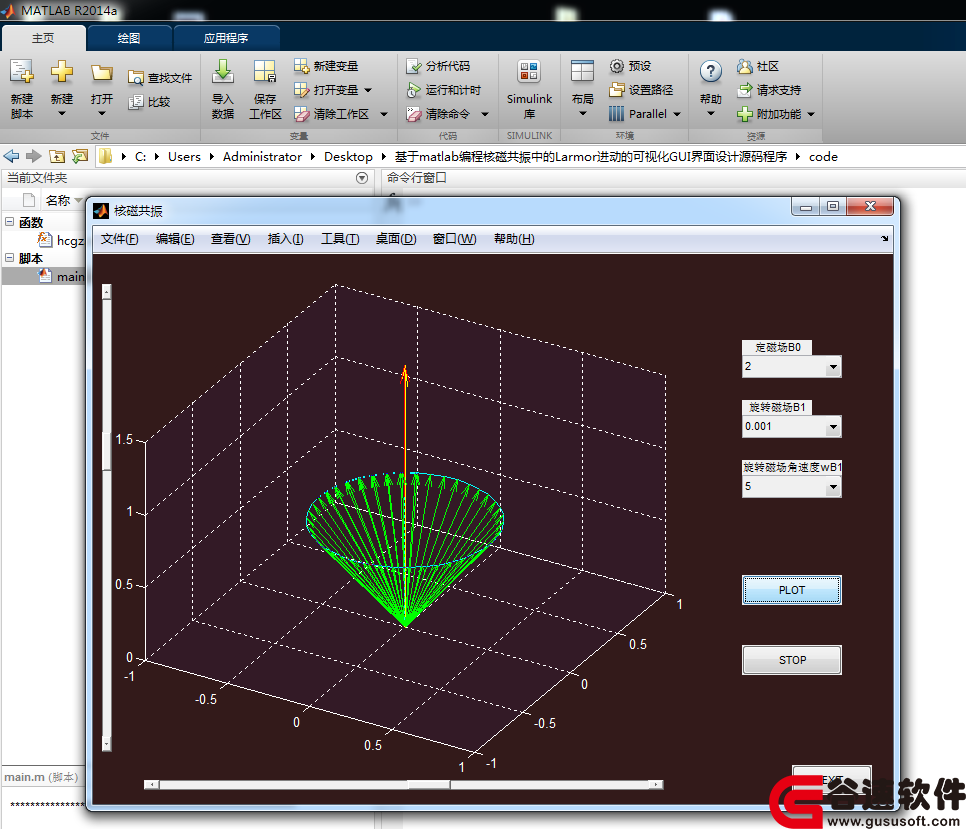Click the 打开变量 open variable icon
The width and height of the screenshot is (966, 829).
pos(301,90)
